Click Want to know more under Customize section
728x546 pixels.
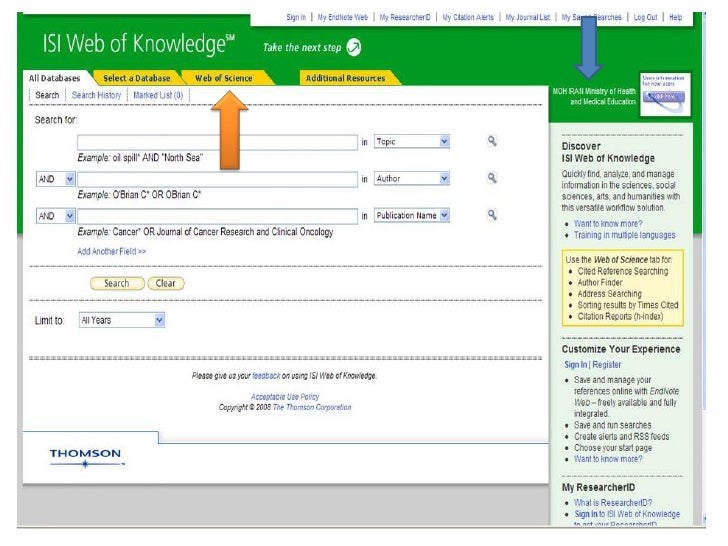608,459
